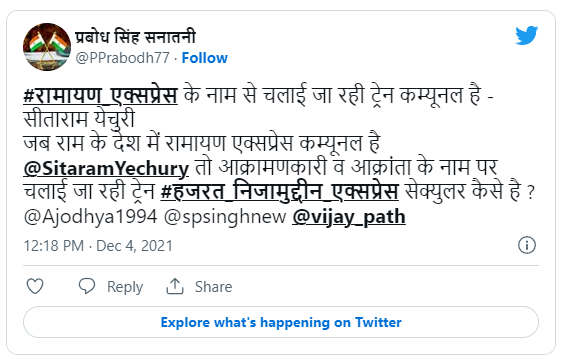This screenshot has width=574, height=362.
Task: Click the share upload arrow icon
Action: click(175, 286)
